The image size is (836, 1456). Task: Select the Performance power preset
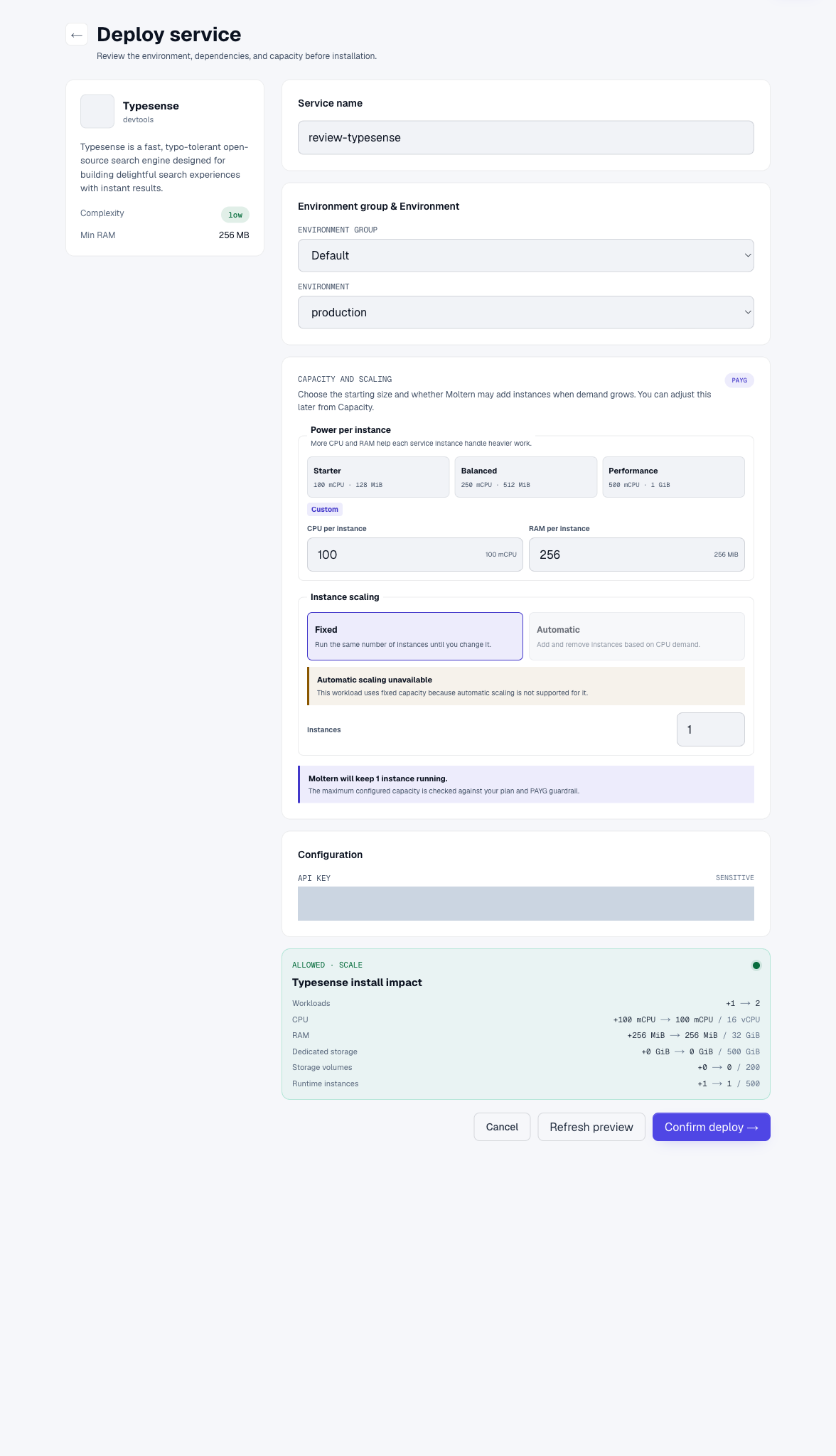(x=674, y=477)
